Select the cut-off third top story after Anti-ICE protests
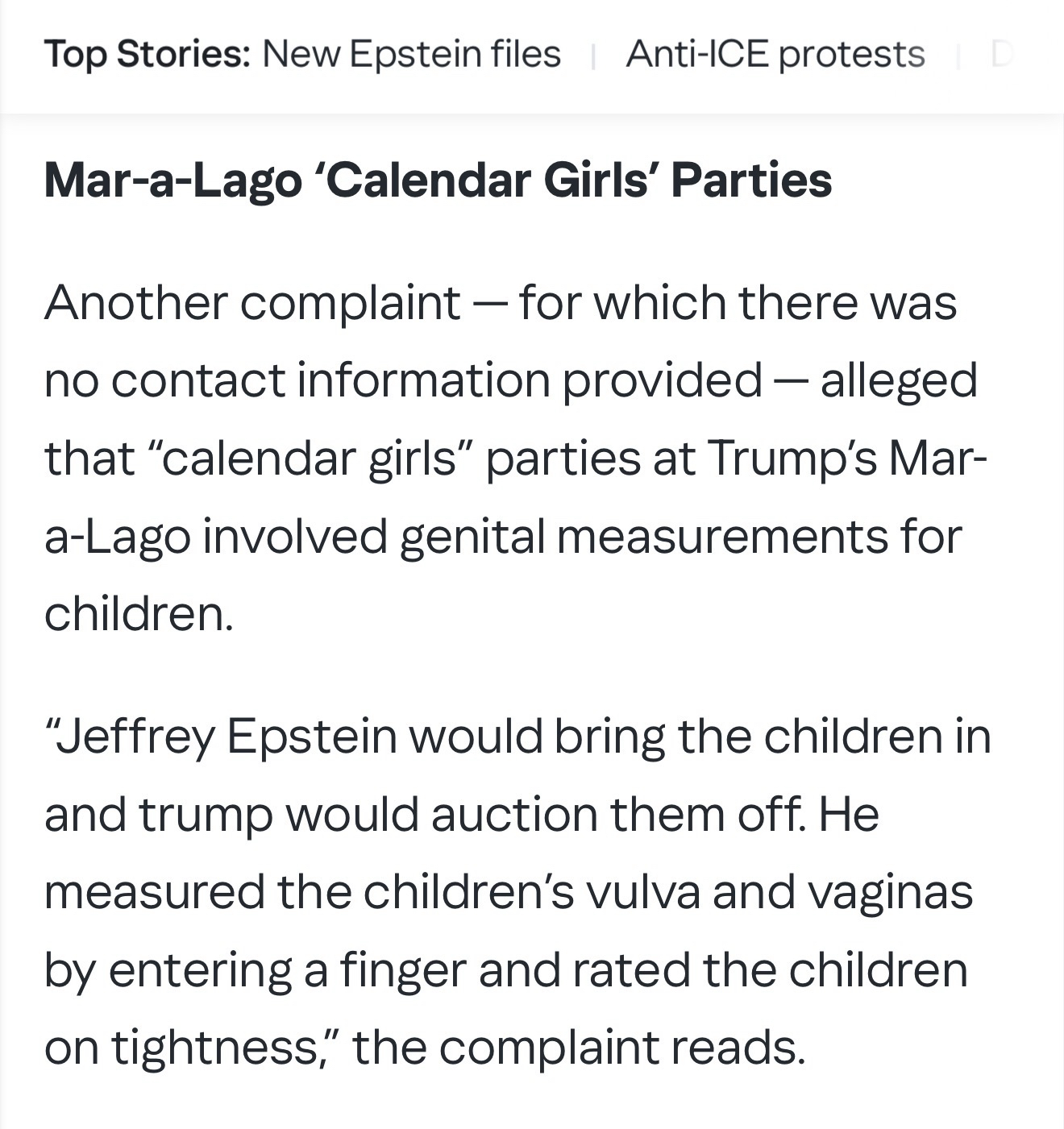This screenshot has width=1064, height=1129. [x=1000, y=54]
